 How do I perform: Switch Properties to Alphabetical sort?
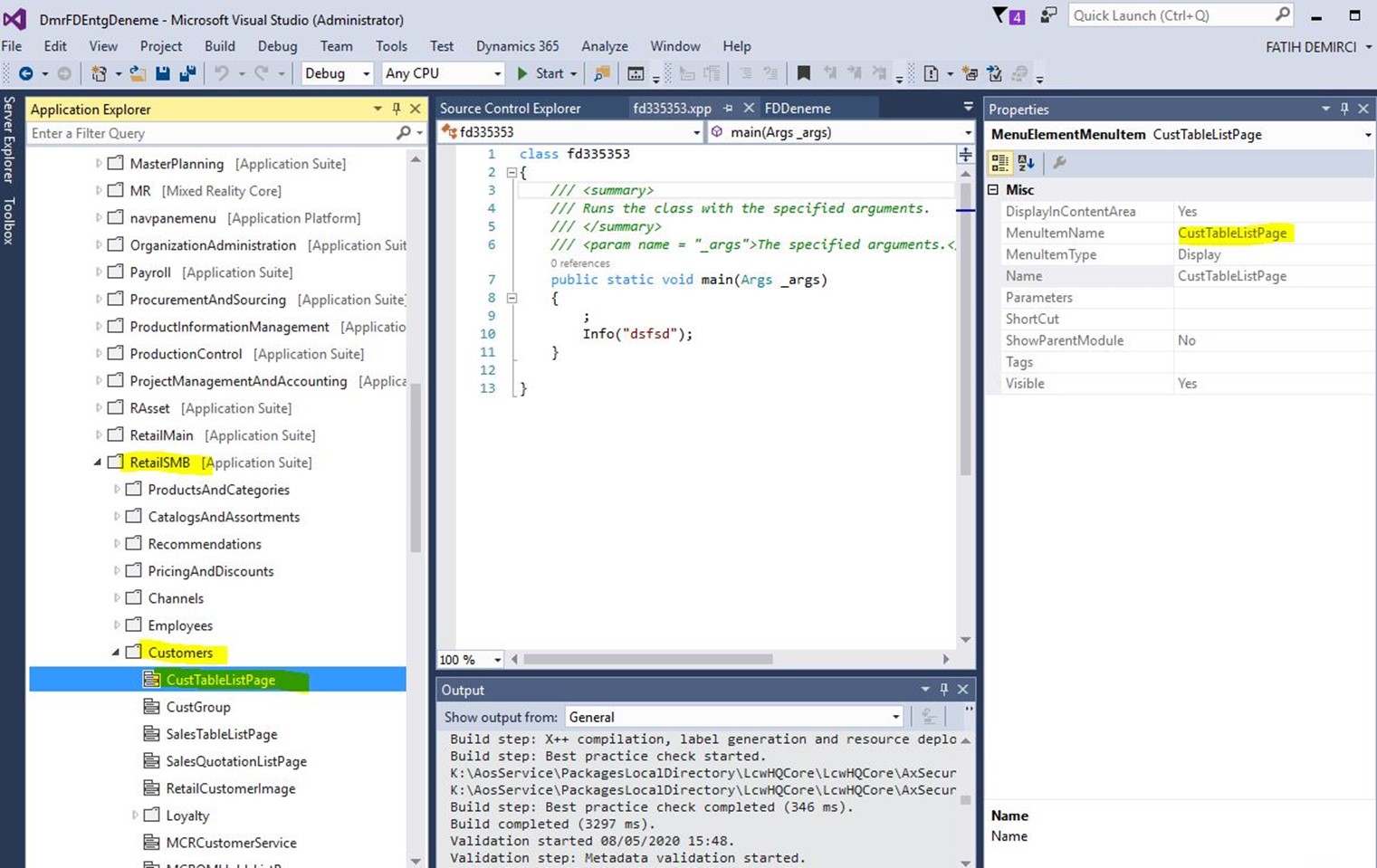coord(1026,163)
